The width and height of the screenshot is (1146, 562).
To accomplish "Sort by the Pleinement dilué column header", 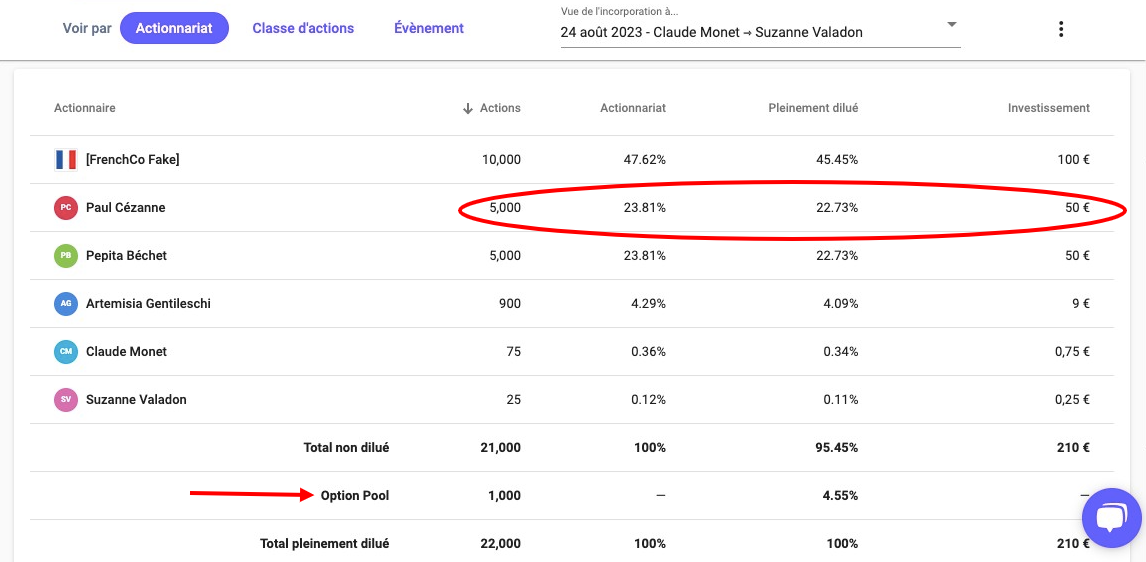I will point(812,108).
